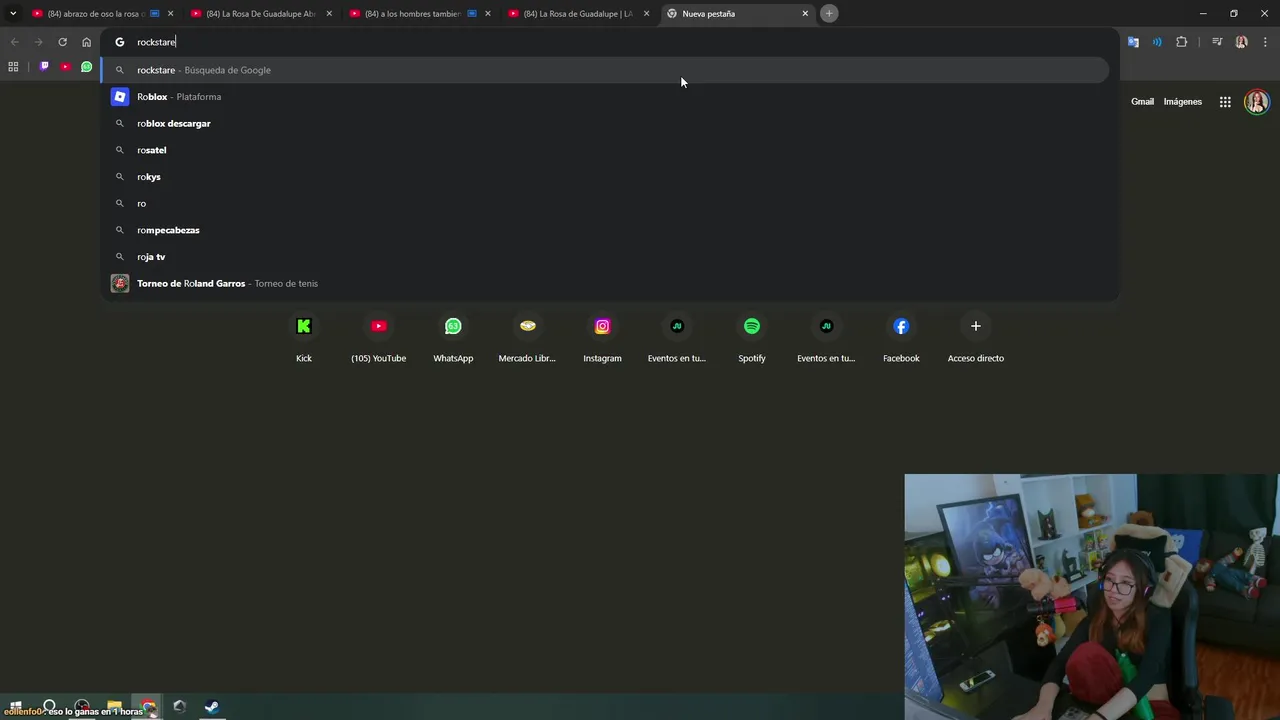Close the Nueva pestaña tab
The height and width of the screenshot is (720, 1280).
click(805, 13)
